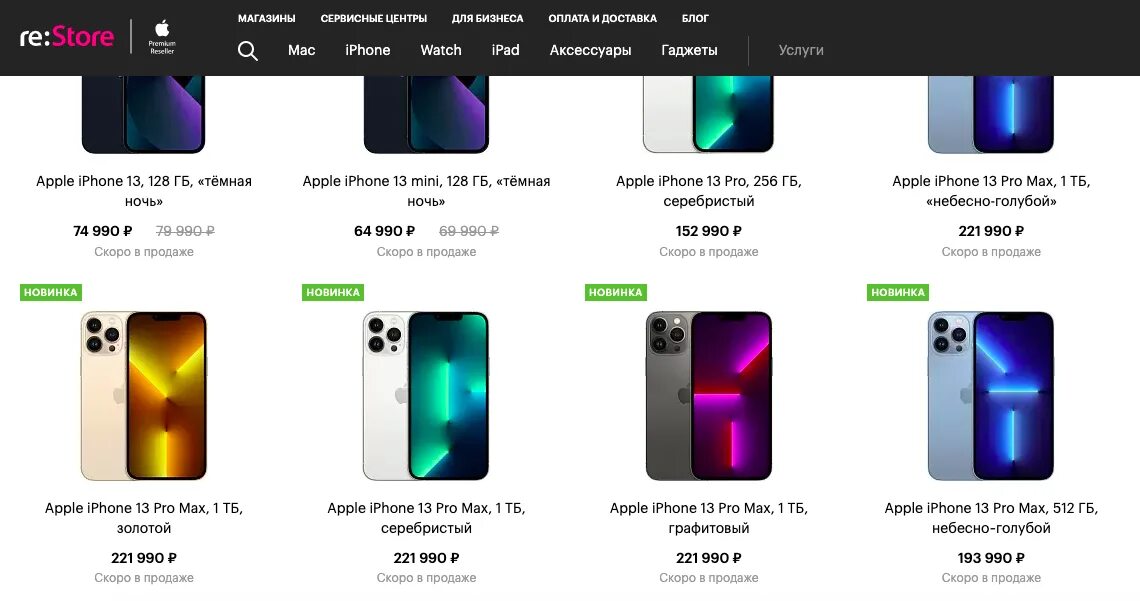This screenshot has width=1140, height=601.
Task: Go to the Watch category
Action: pos(441,50)
